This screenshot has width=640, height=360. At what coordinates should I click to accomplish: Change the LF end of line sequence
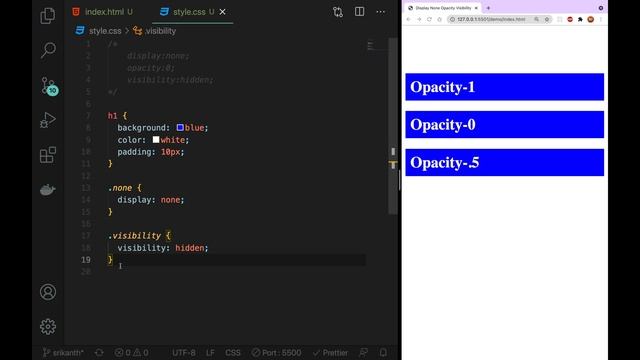[x=210, y=353]
